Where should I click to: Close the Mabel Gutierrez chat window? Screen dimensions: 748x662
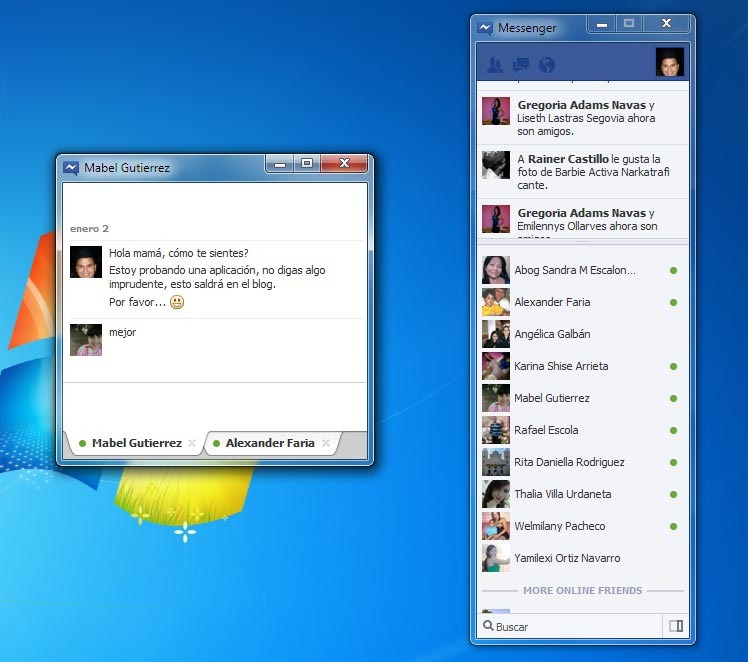(x=344, y=164)
